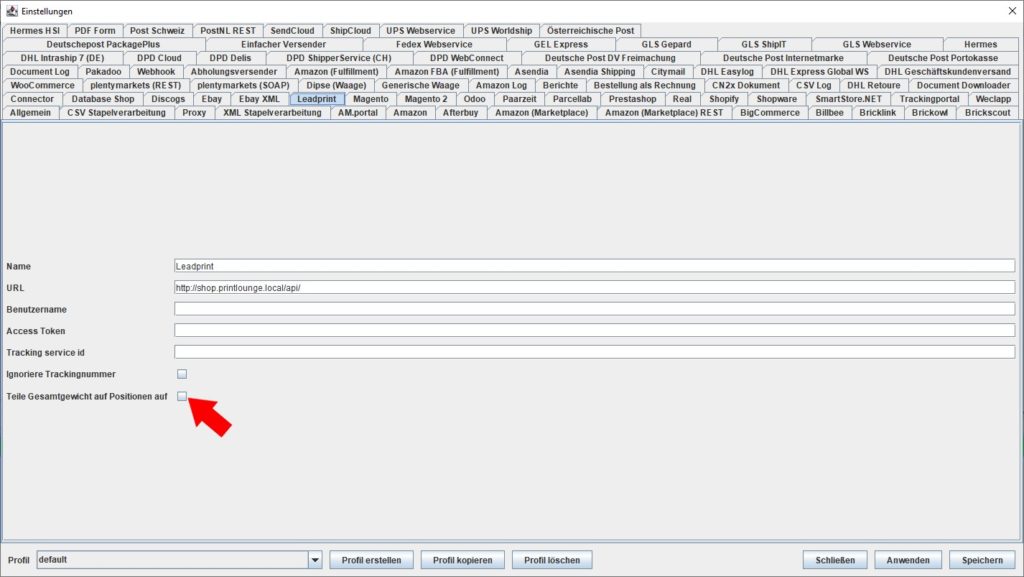Open the plentymarkets (SOAP) tab
This screenshot has width=1024, height=577.
tap(243, 85)
